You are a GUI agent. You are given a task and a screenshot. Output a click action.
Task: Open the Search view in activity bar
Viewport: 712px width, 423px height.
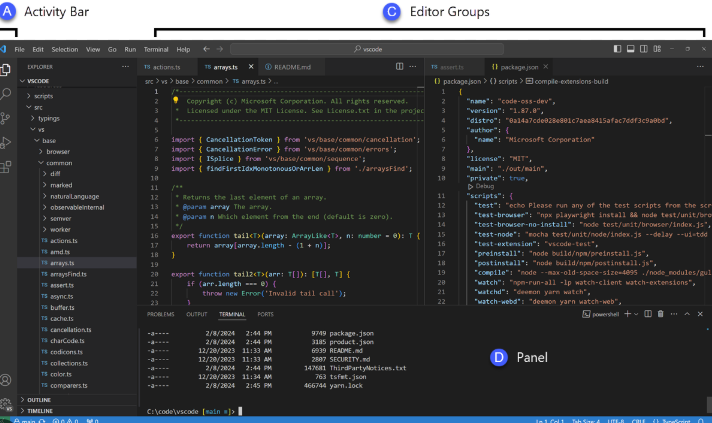coord(8,94)
